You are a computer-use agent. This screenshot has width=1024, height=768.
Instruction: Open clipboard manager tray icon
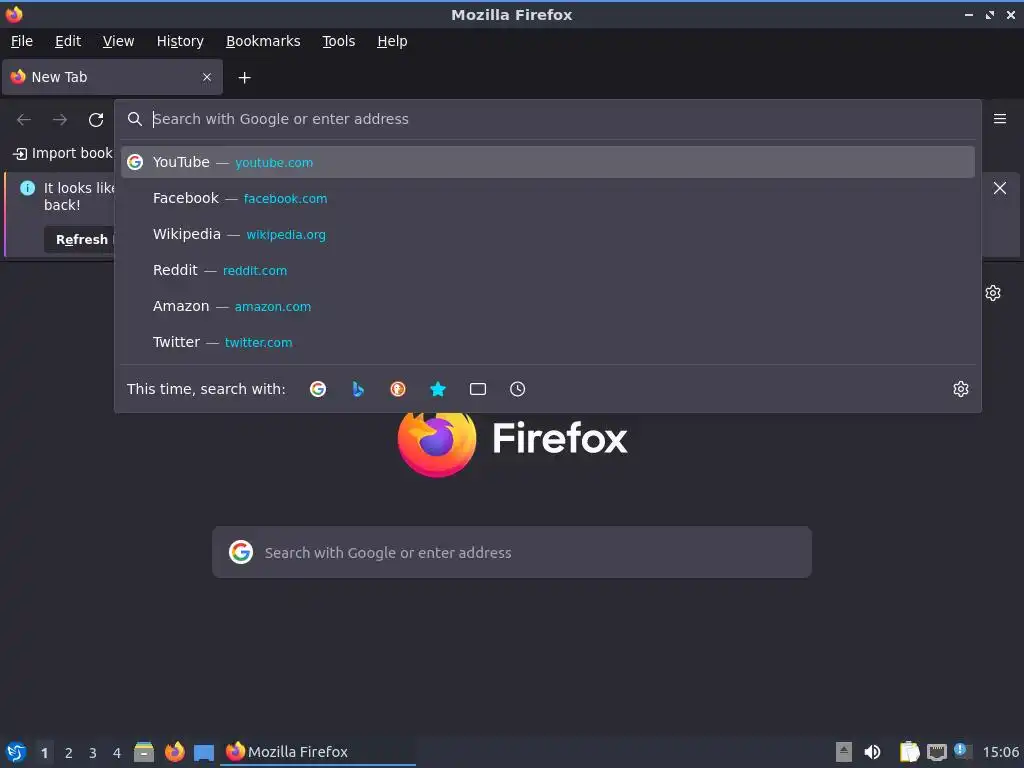(x=909, y=752)
